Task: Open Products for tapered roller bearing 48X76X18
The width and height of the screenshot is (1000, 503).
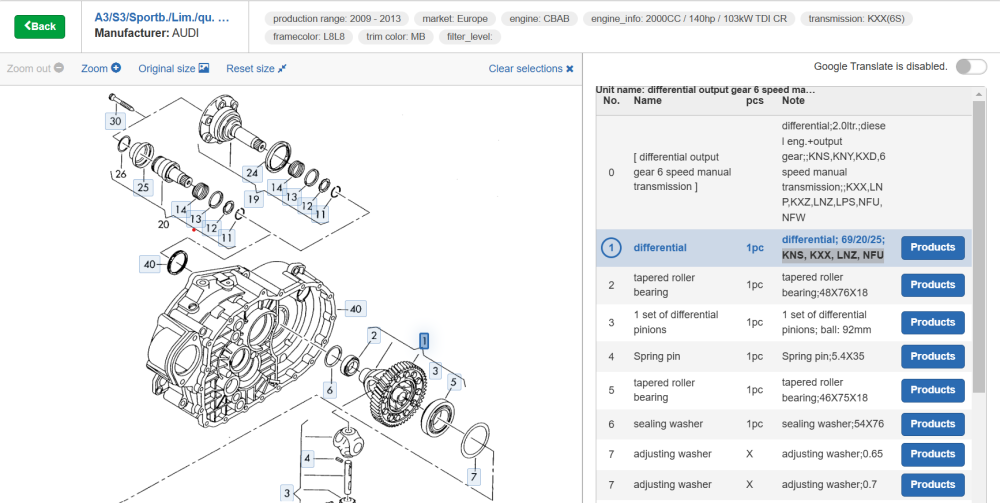Action: pyautogui.click(x=932, y=285)
